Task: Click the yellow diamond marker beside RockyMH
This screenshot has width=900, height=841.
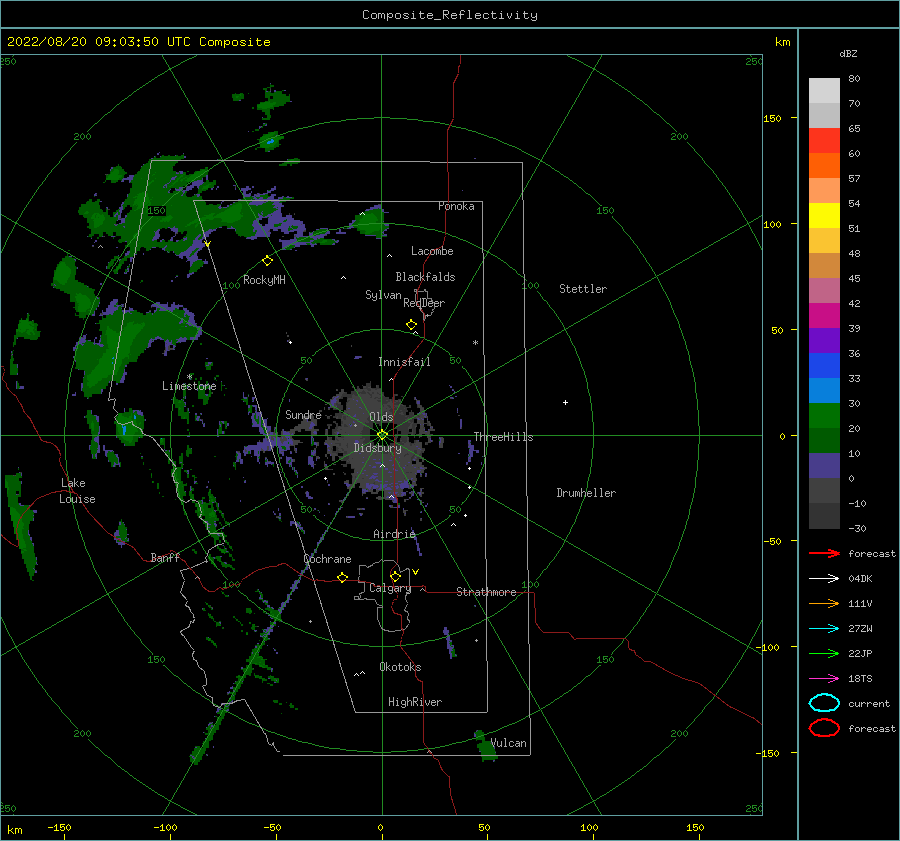Action: (267, 261)
